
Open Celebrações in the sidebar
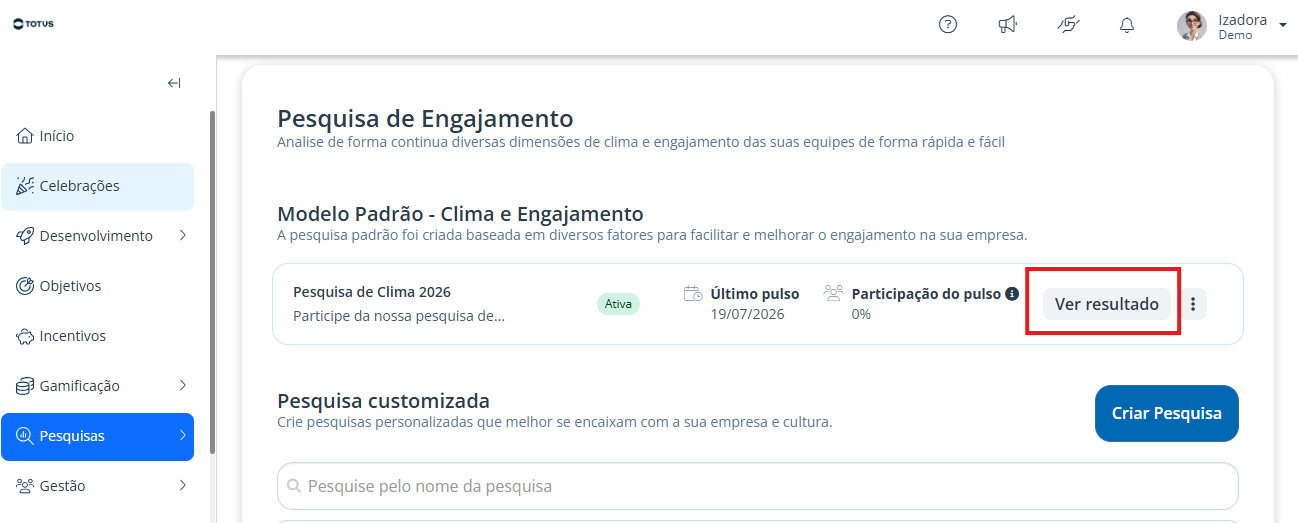point(97,186)
